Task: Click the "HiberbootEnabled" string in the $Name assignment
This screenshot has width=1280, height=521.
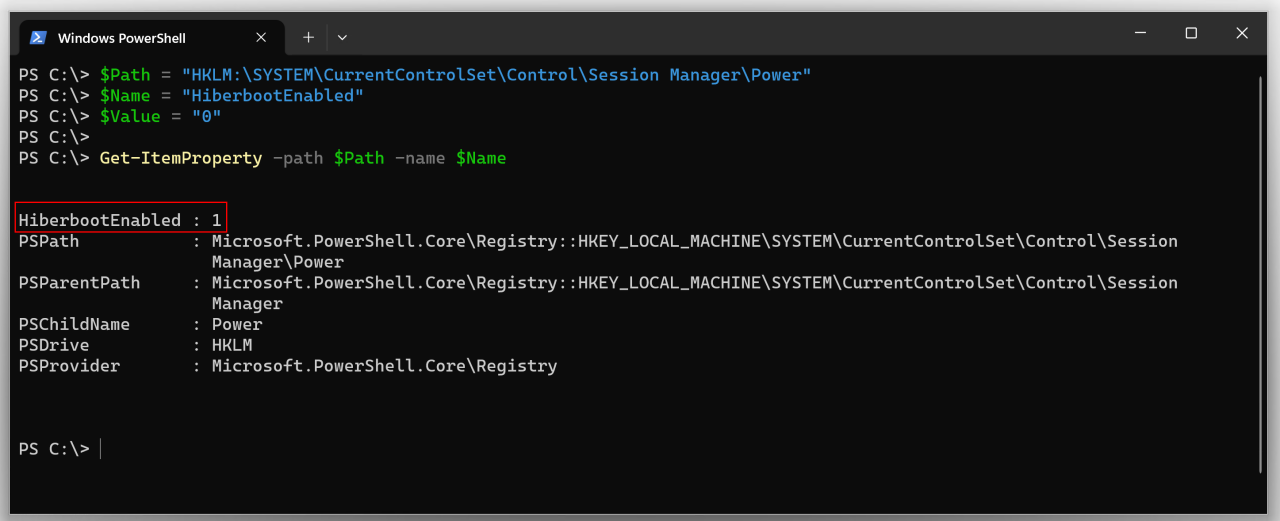Action: [272, 96]
